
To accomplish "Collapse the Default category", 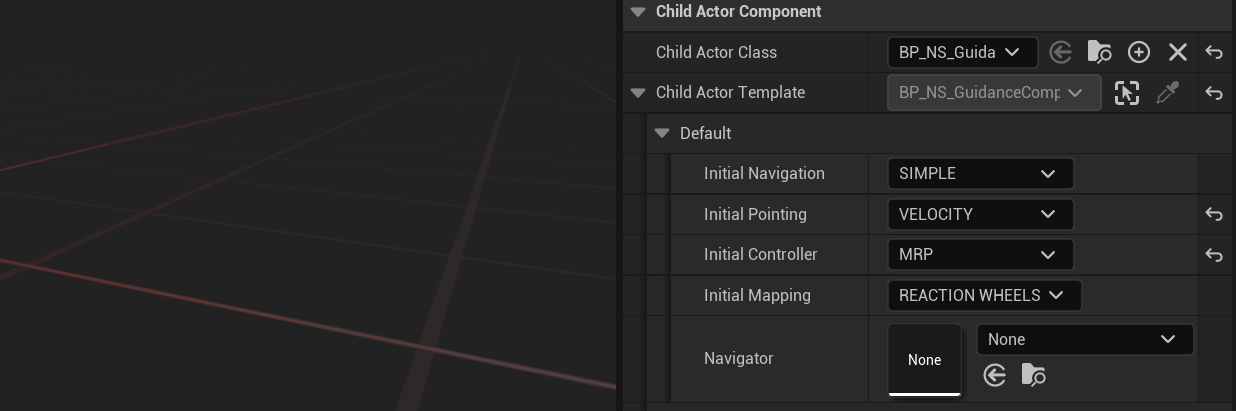I will click(662, 133).
